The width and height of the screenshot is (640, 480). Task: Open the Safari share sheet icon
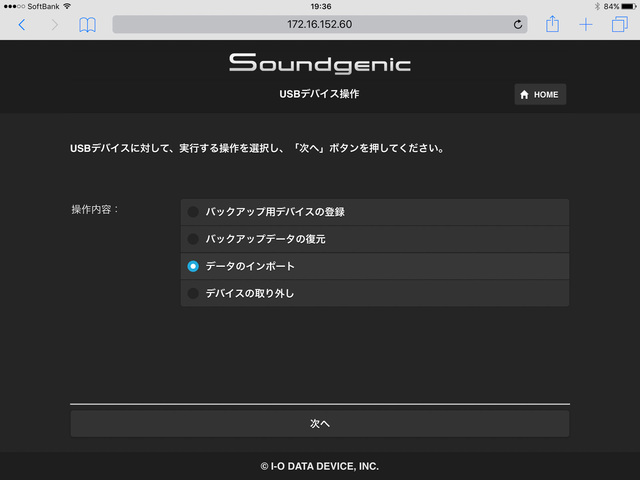[x=552, y=24]
